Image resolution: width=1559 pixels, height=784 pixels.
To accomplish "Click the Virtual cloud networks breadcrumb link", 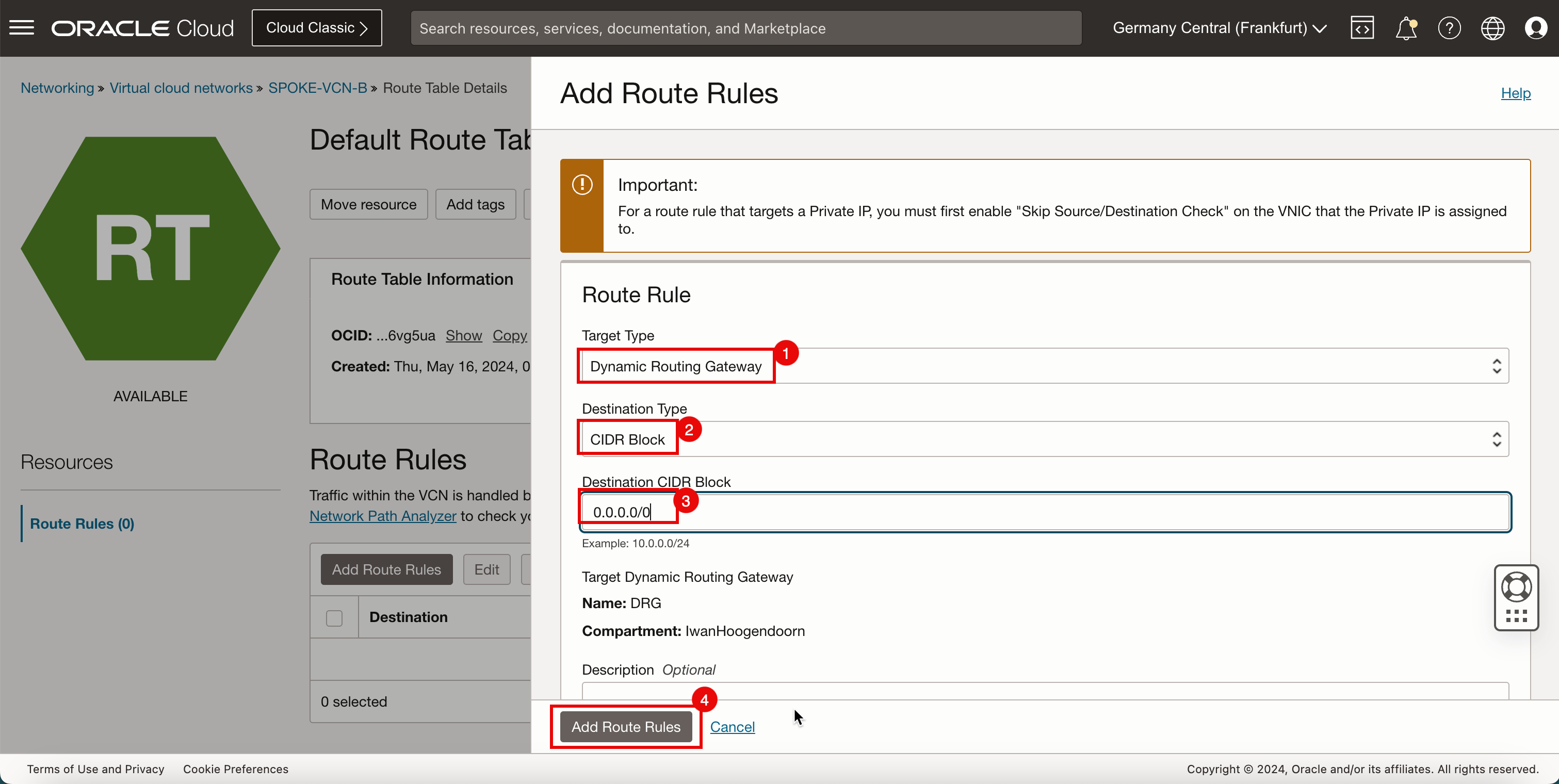I will coord(181,89).
